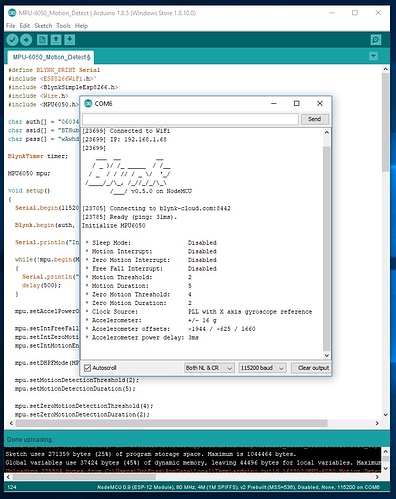The image size is (396, 499).
Task: Click the Send button in COM6
Action: tap(315, 119)
